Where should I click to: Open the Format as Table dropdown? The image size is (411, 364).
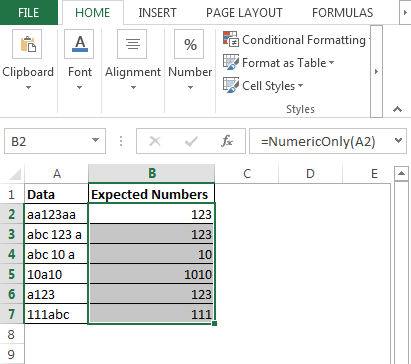[332, 62]
